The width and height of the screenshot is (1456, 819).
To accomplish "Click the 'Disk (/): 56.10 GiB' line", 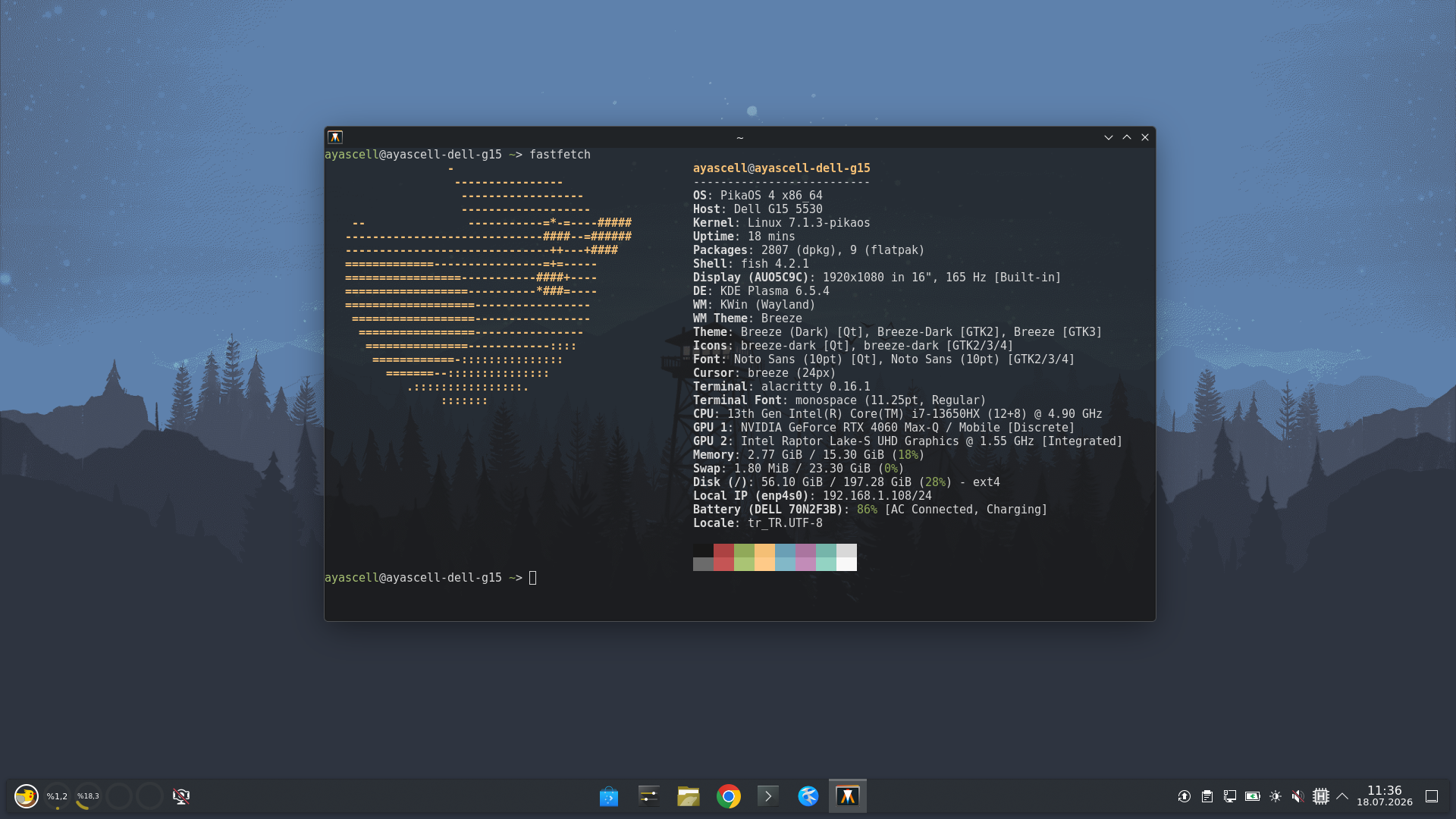I will click(x=846, y=482).
